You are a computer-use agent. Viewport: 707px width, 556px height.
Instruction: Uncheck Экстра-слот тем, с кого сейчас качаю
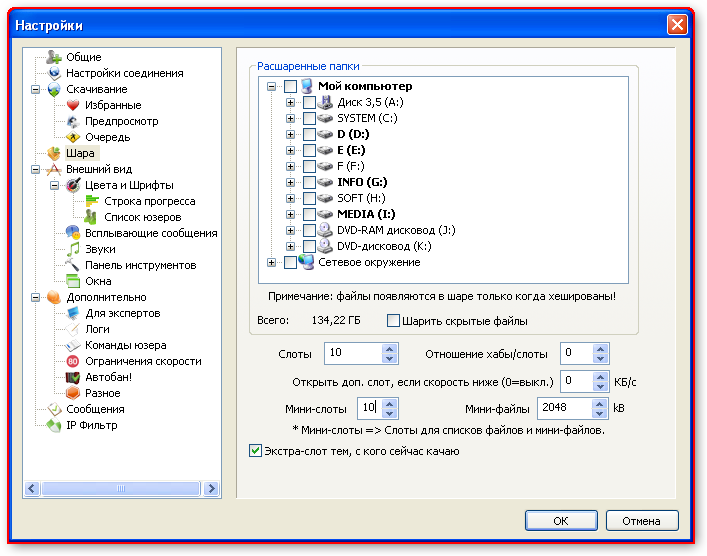coord(255,450)
